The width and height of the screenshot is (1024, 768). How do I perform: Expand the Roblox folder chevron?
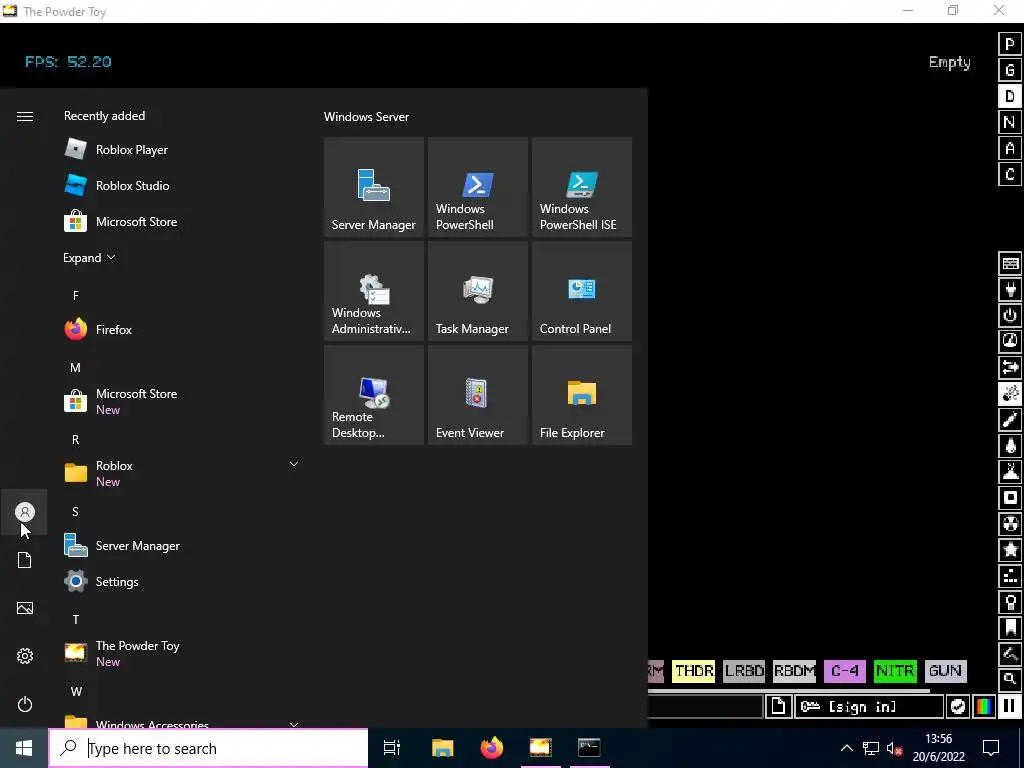(294, 464)
